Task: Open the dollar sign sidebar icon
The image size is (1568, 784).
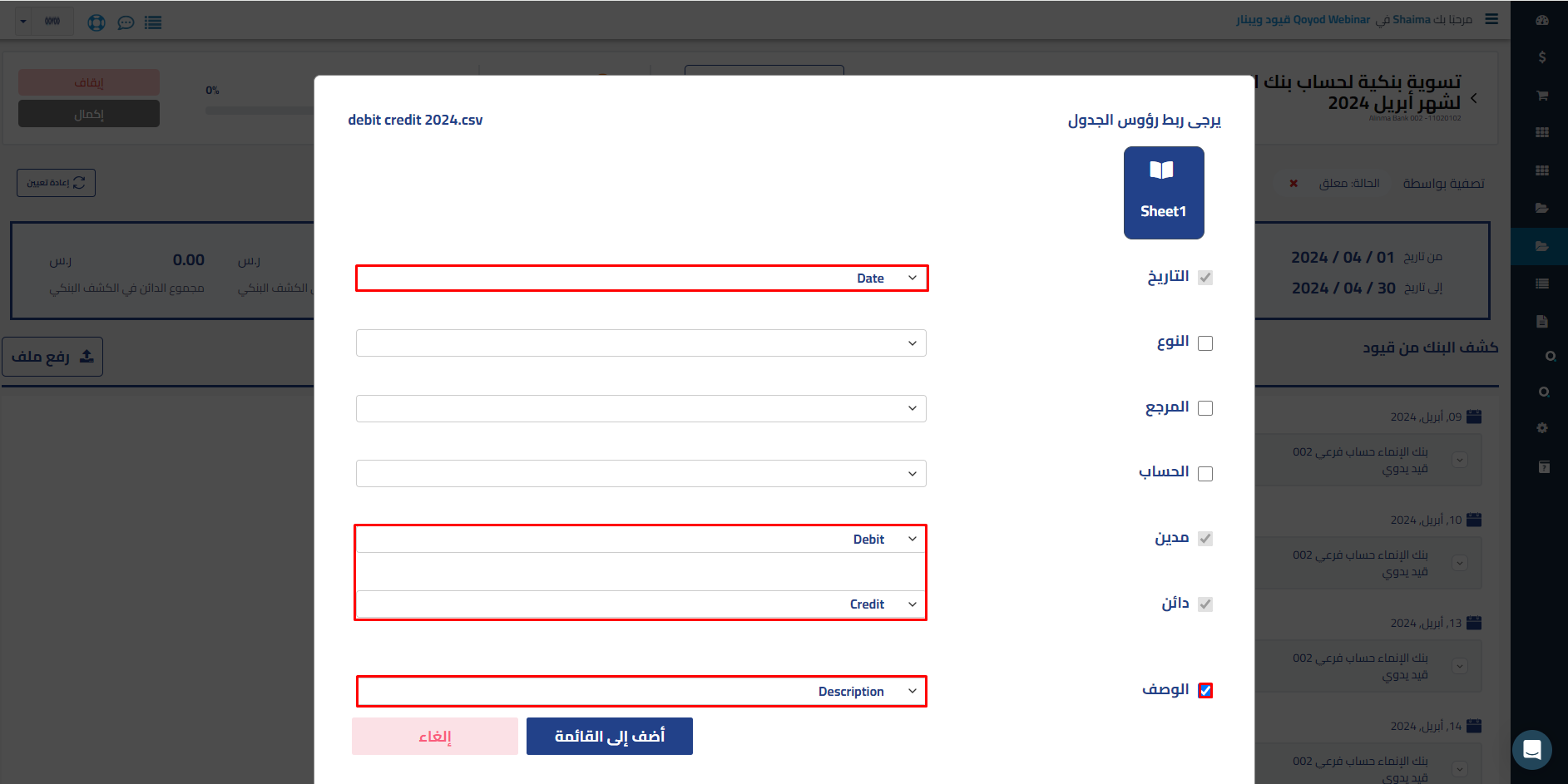Action: (x=1541, y=57)
